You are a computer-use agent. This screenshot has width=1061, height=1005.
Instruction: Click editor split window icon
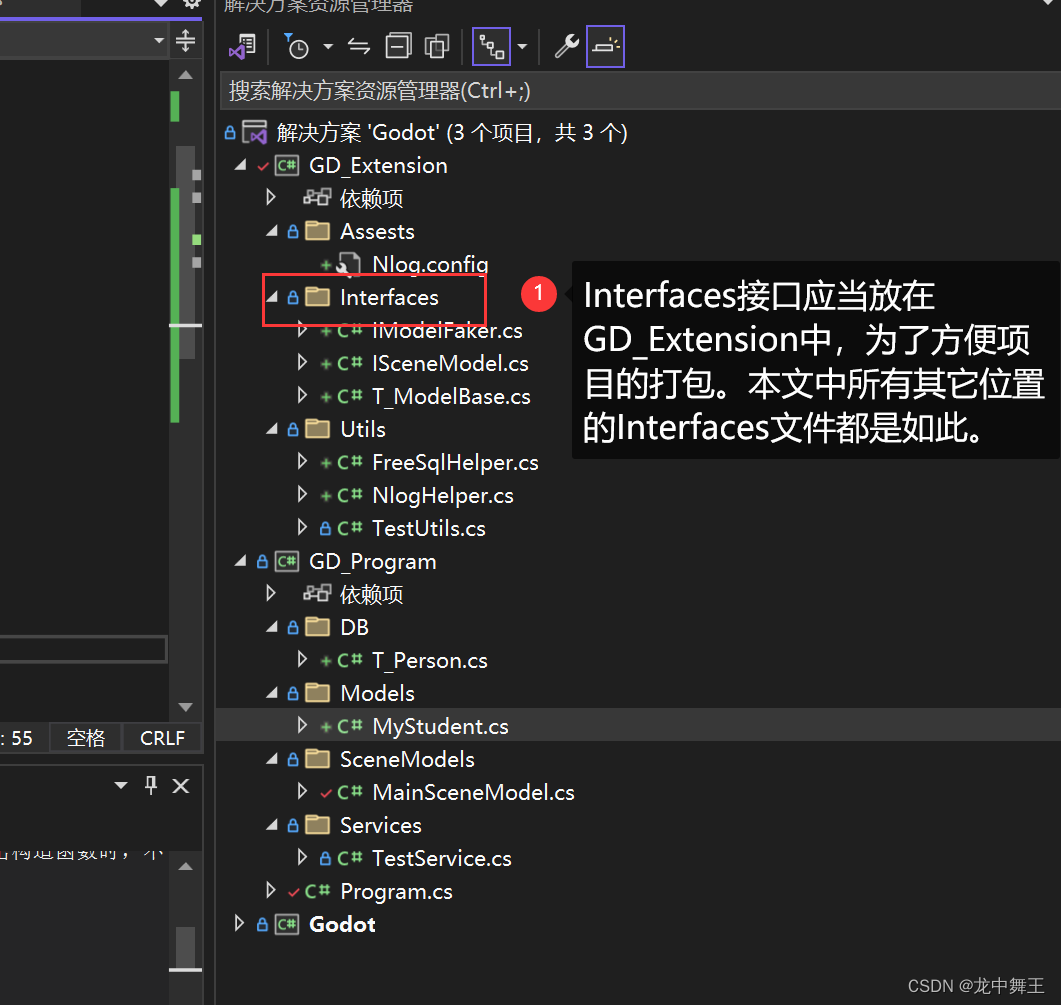[185, 41]
